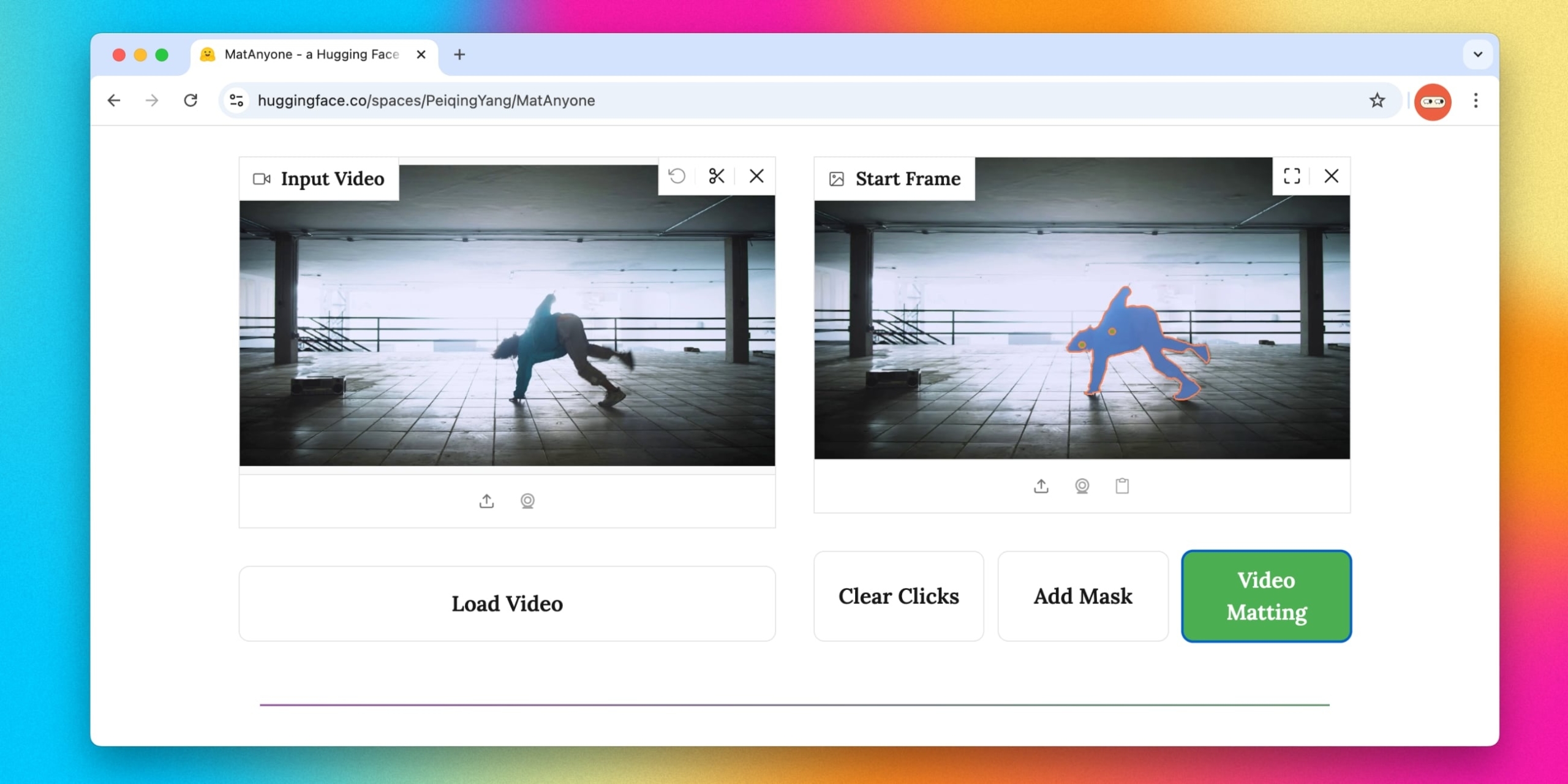Start Video Matting
Image resolution: width=1568 pixels, height=784 pixels.
coord(1266,596)
